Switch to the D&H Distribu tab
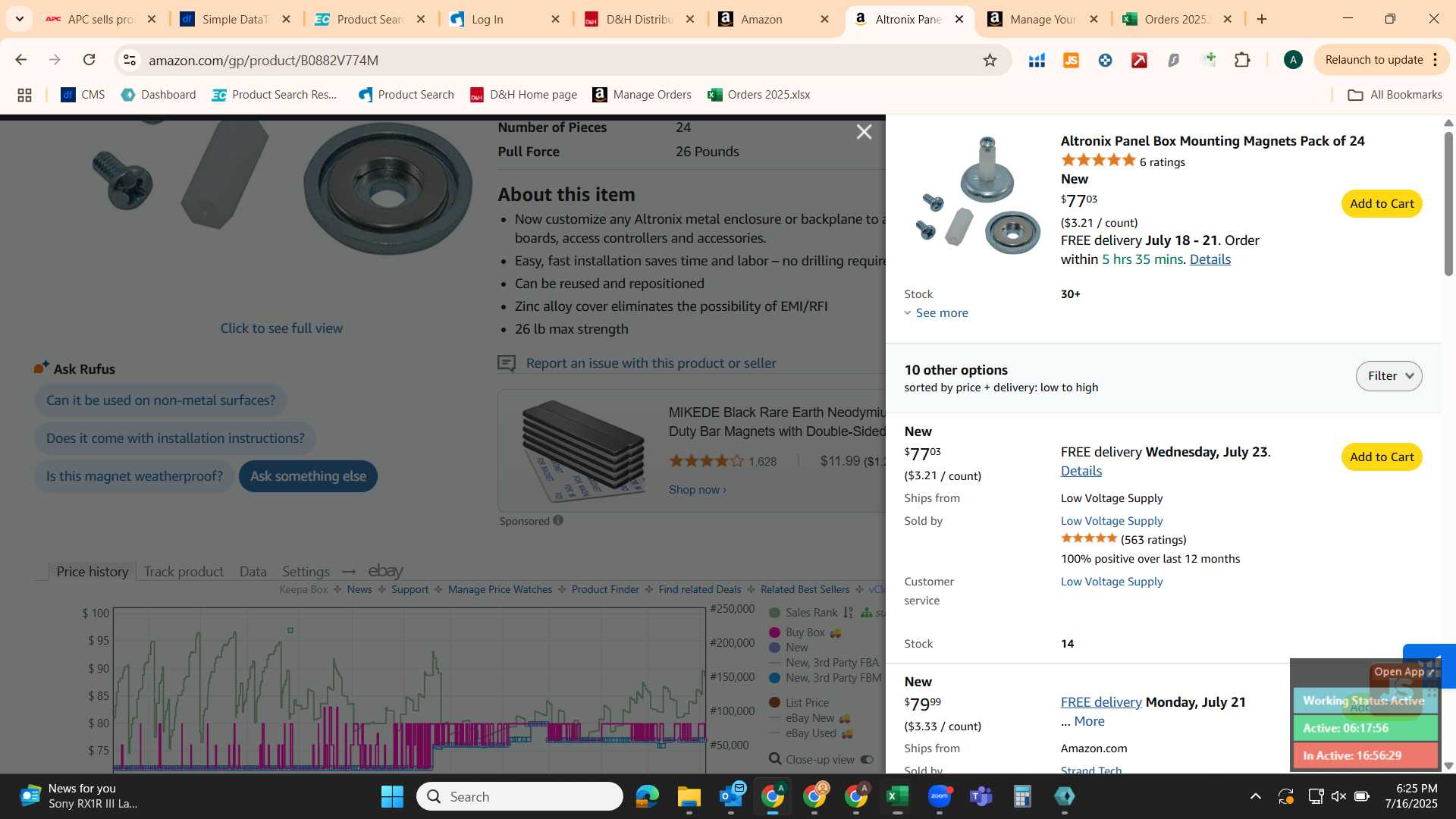 point(639,19)
